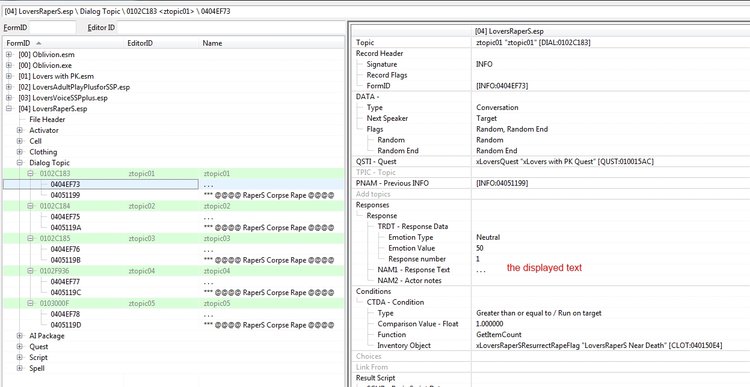Select record 0405119C
This screenshot has height=387, width=750.
coord(173,292)
